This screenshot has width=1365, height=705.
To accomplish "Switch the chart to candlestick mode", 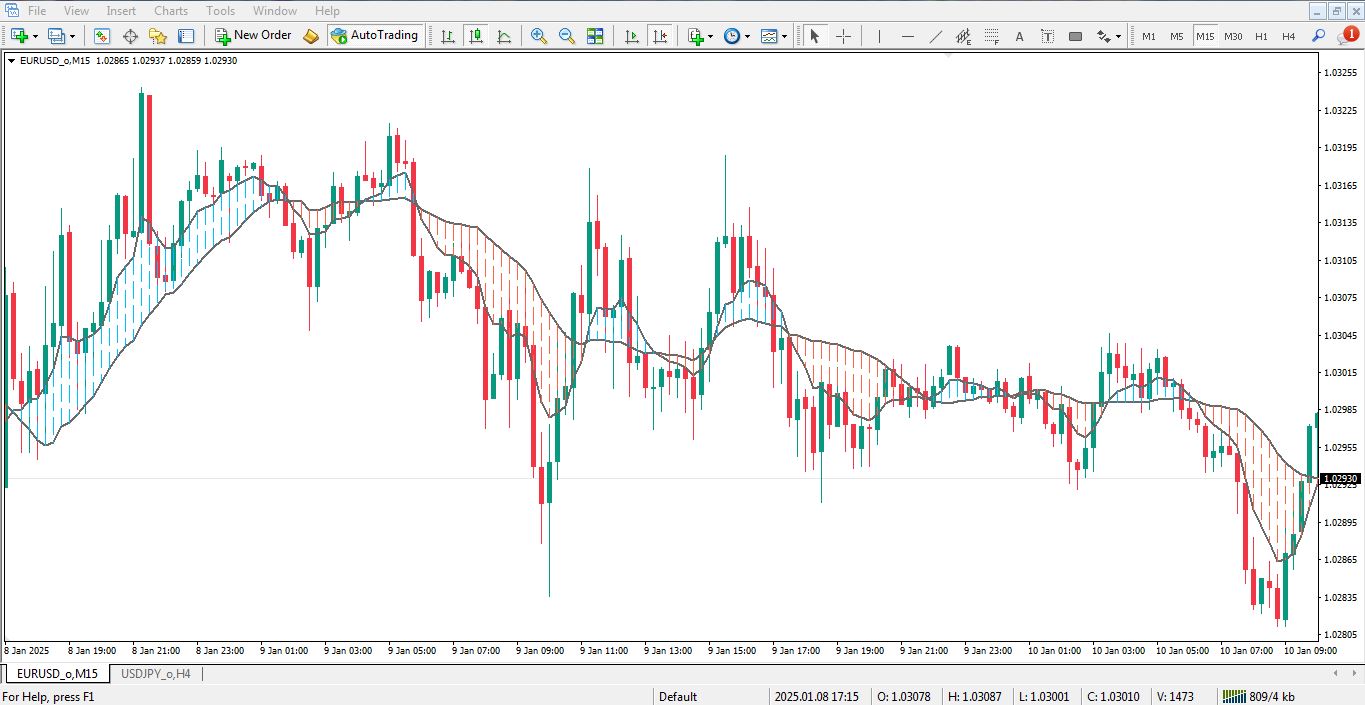I will click(476, 36).
